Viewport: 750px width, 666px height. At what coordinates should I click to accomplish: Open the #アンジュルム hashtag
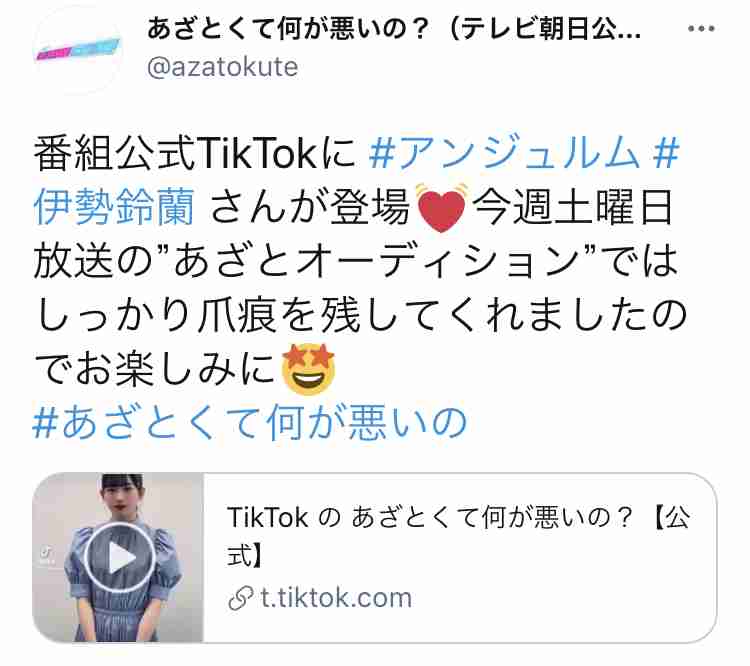[x=504, y=154]
